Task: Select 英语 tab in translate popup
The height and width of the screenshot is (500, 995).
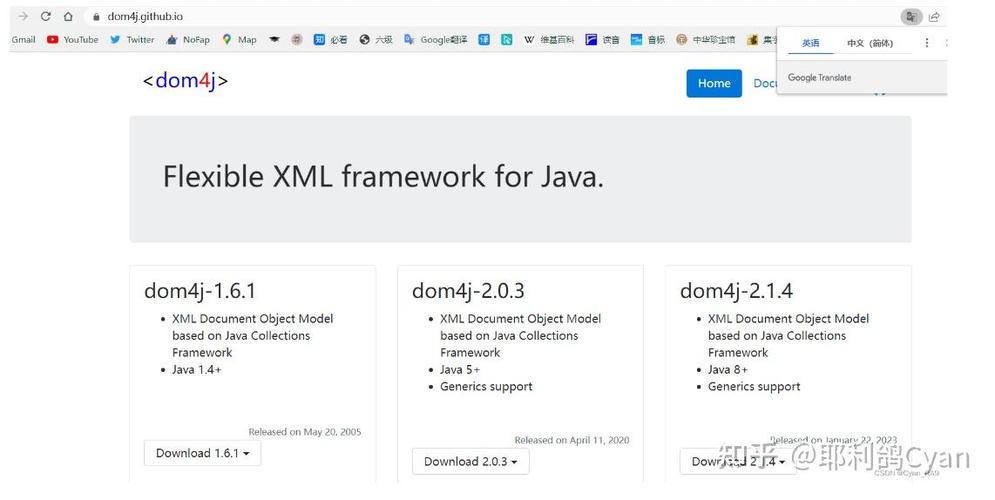Action: click(x=810, y=43)
